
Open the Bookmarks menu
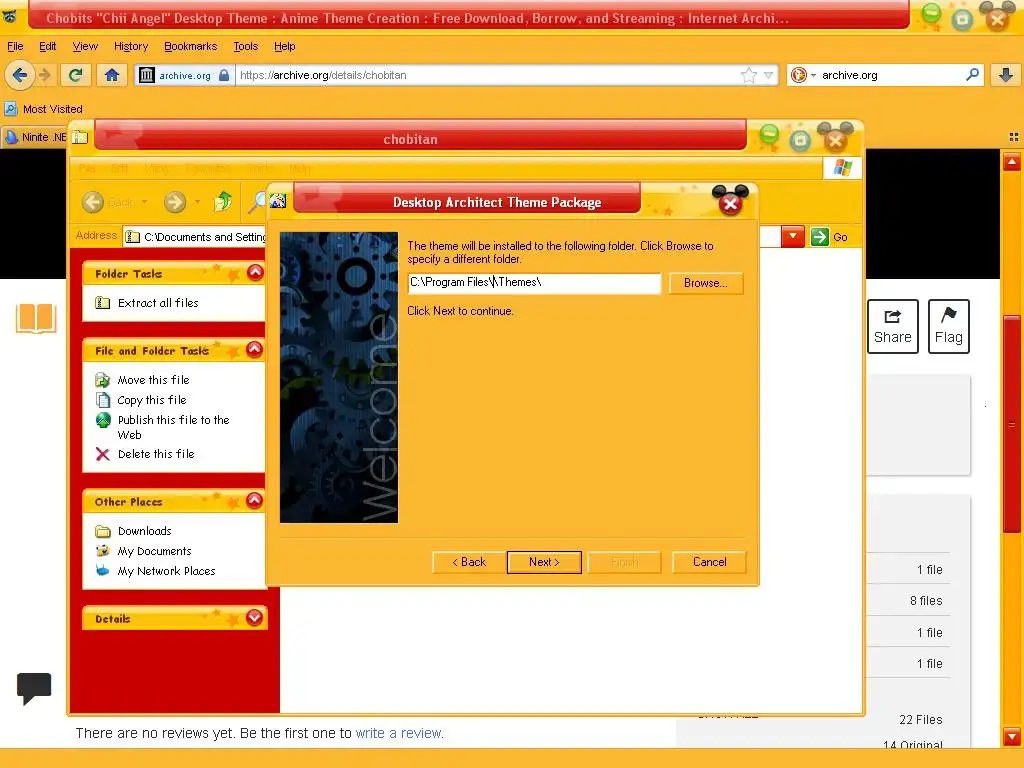tap(190, 46)
